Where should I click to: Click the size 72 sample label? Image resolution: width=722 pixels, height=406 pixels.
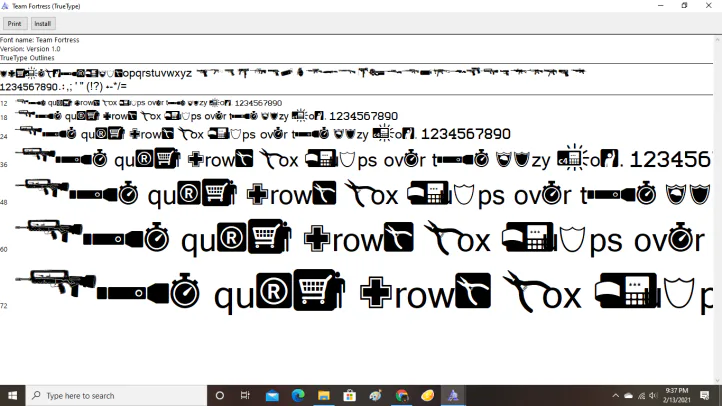[4, 306]
